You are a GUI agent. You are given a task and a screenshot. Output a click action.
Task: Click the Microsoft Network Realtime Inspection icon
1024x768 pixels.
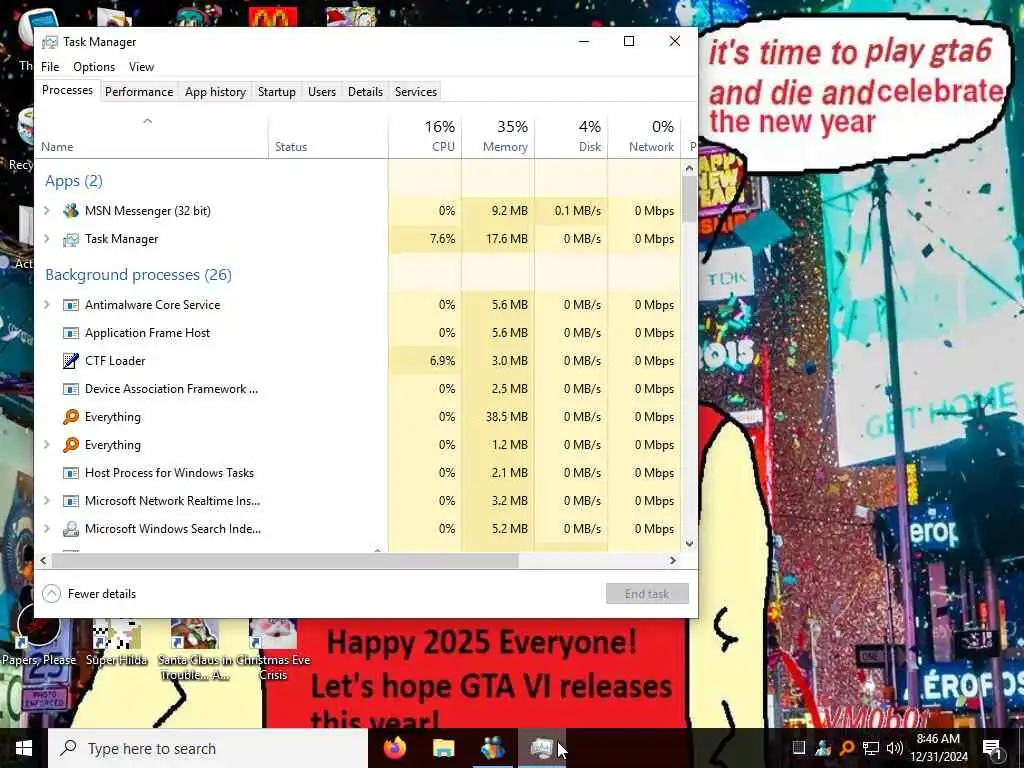[71, 501]
